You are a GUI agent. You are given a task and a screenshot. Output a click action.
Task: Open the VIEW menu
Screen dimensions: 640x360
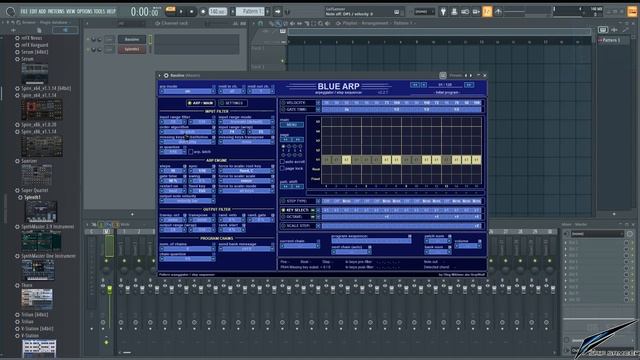[70, 11]
